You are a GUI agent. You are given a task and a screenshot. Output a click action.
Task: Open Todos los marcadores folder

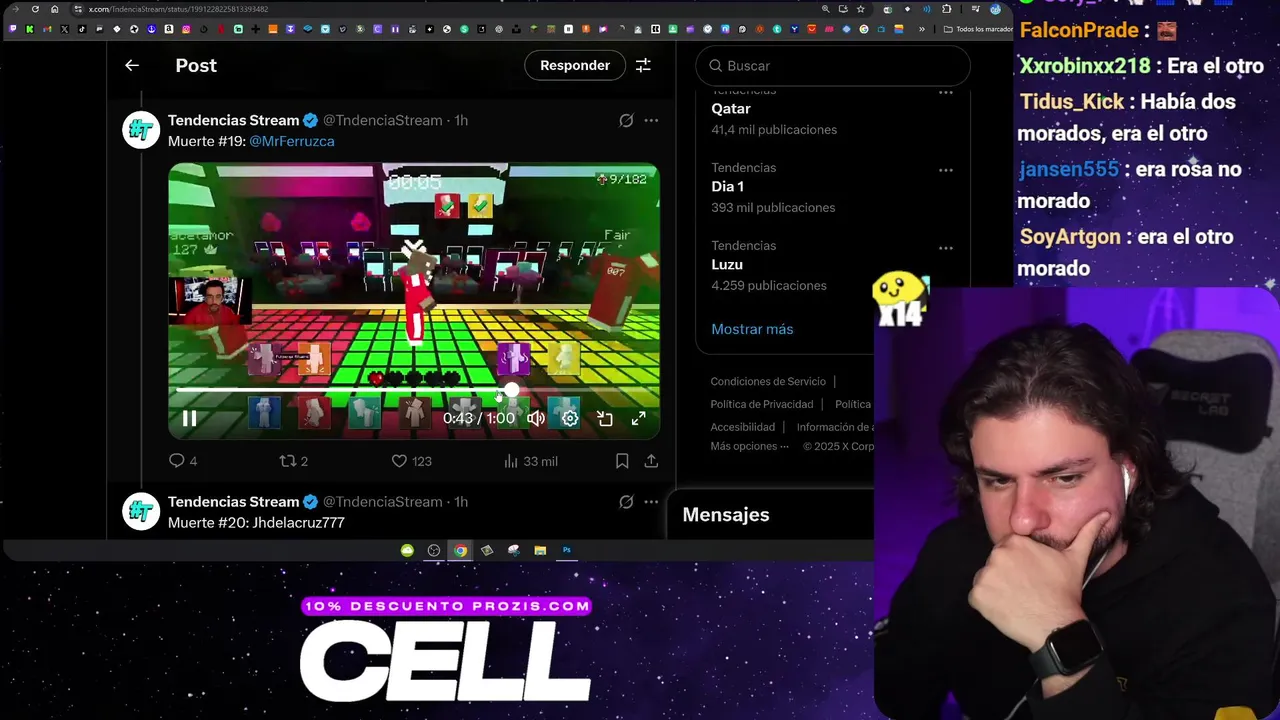tap(978, 29)
